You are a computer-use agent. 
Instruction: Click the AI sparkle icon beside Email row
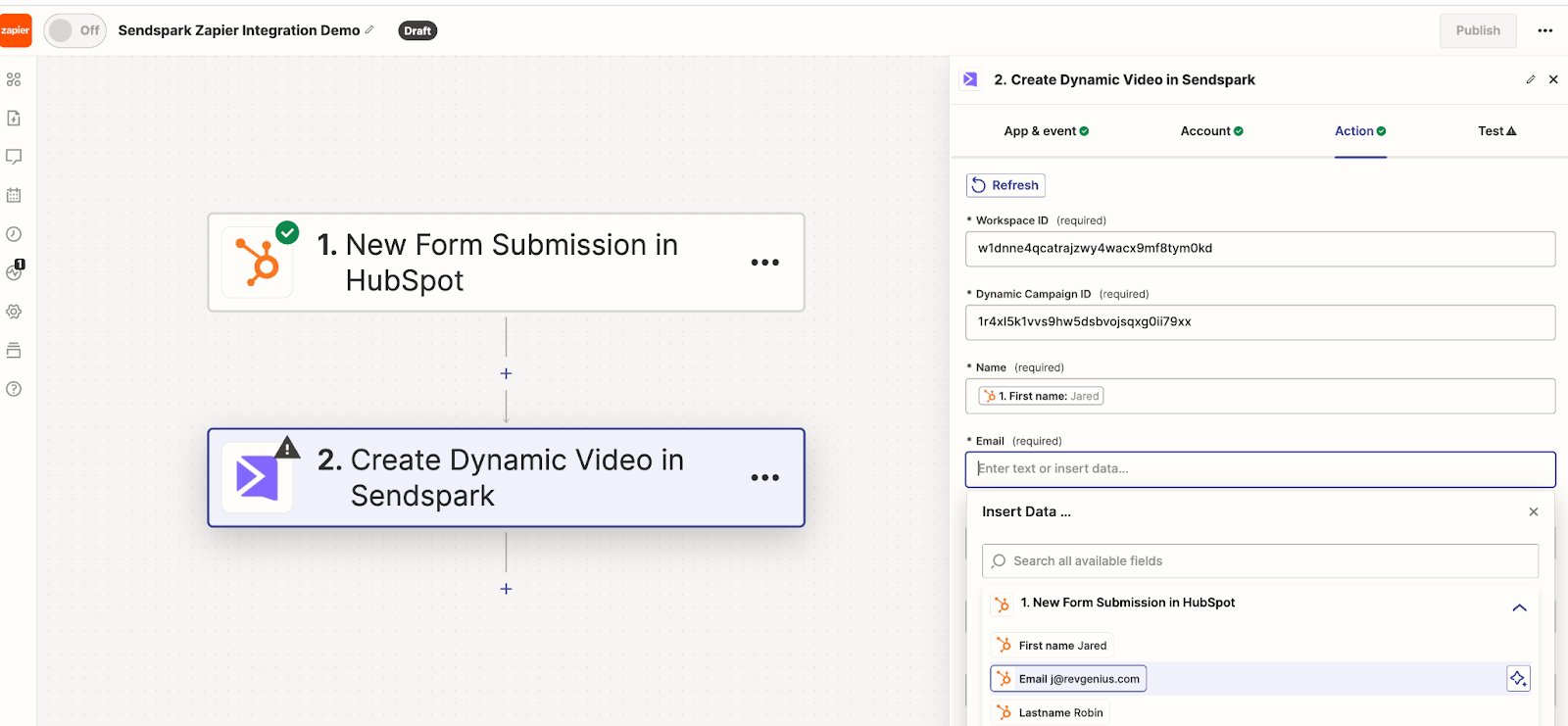[x=1518, y=678]
